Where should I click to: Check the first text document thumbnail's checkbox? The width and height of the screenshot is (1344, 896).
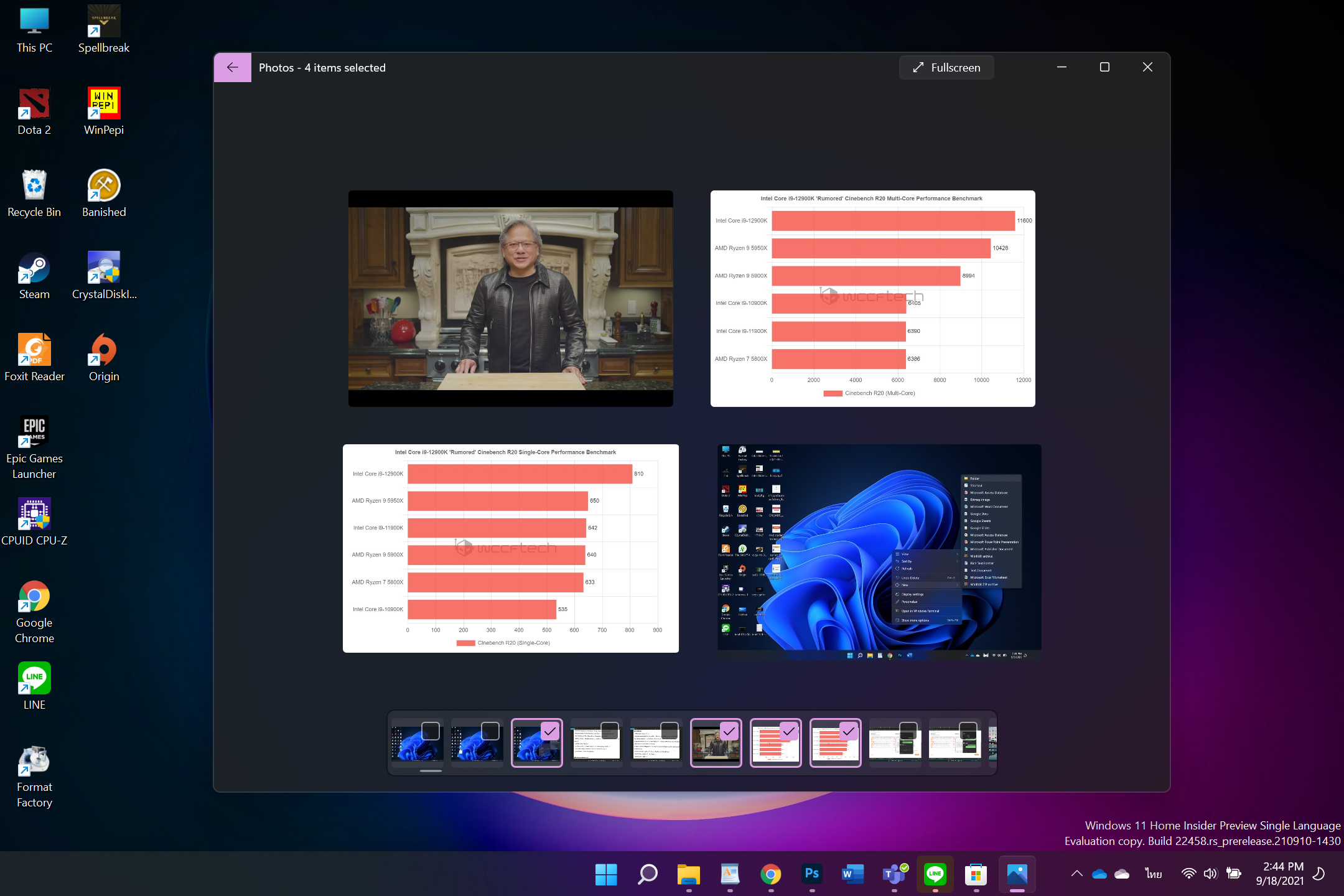[x=609, y=730]
